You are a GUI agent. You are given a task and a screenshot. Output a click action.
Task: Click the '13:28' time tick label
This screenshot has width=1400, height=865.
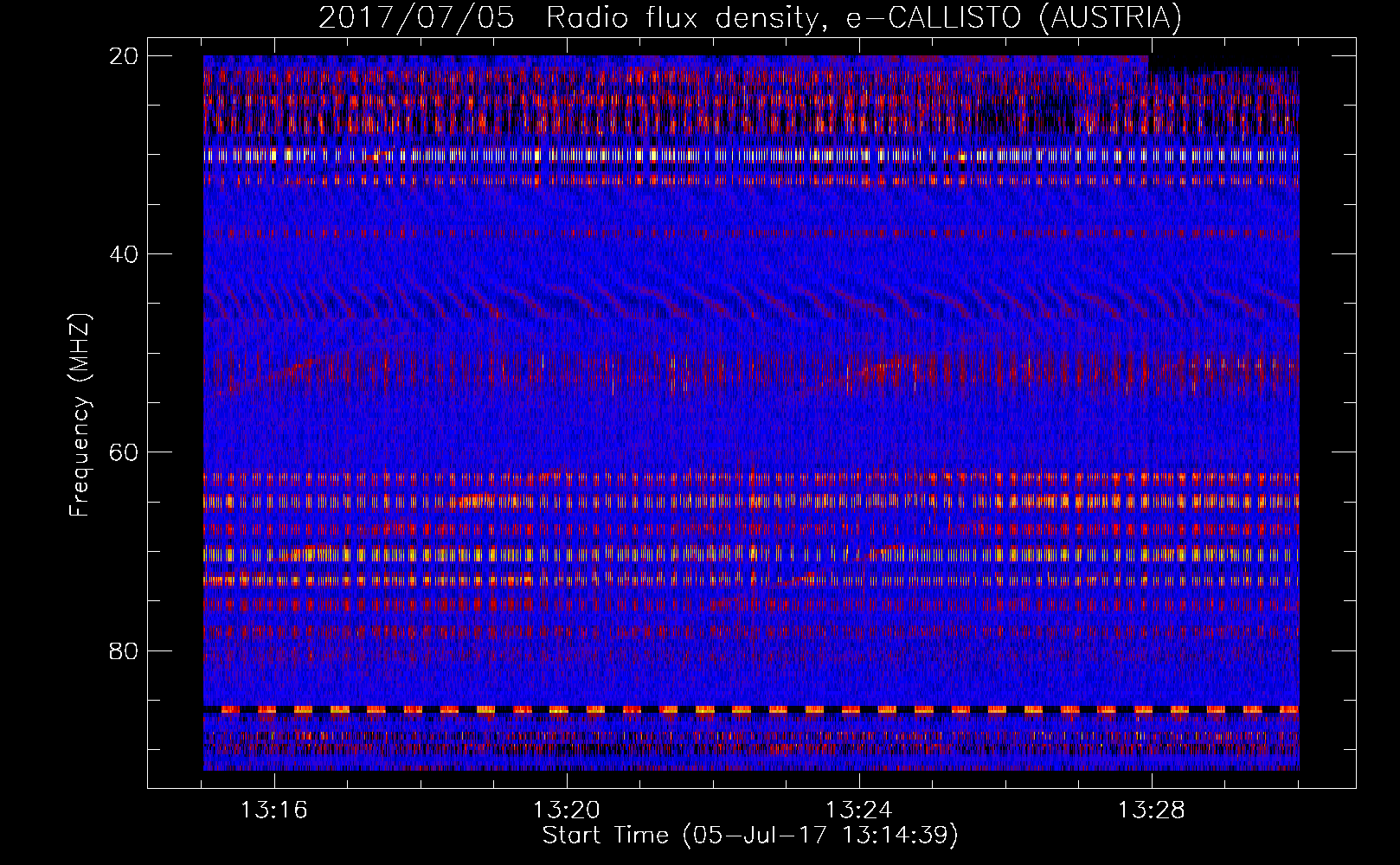click(x=1152, y=811)
